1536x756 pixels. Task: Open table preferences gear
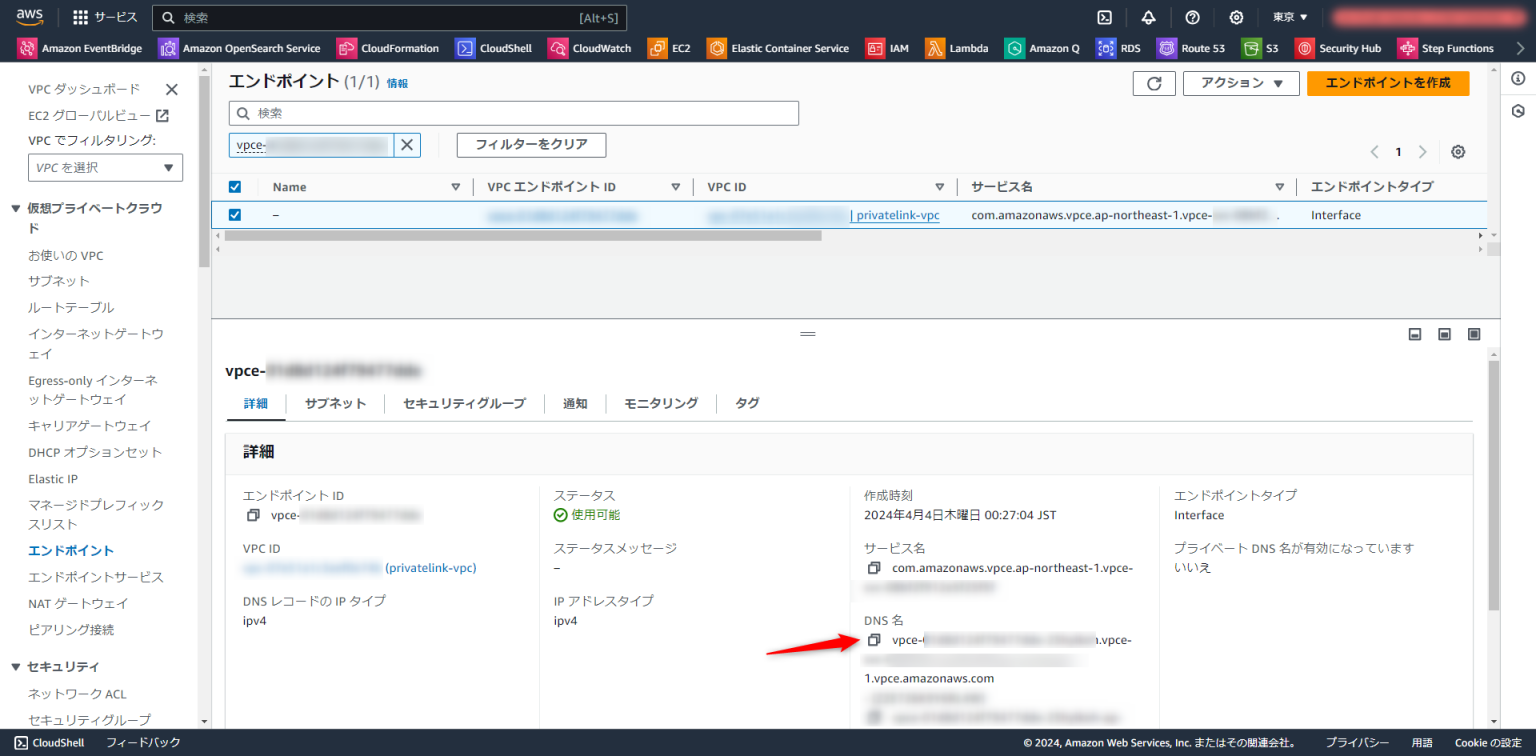tap(1457, 151)
